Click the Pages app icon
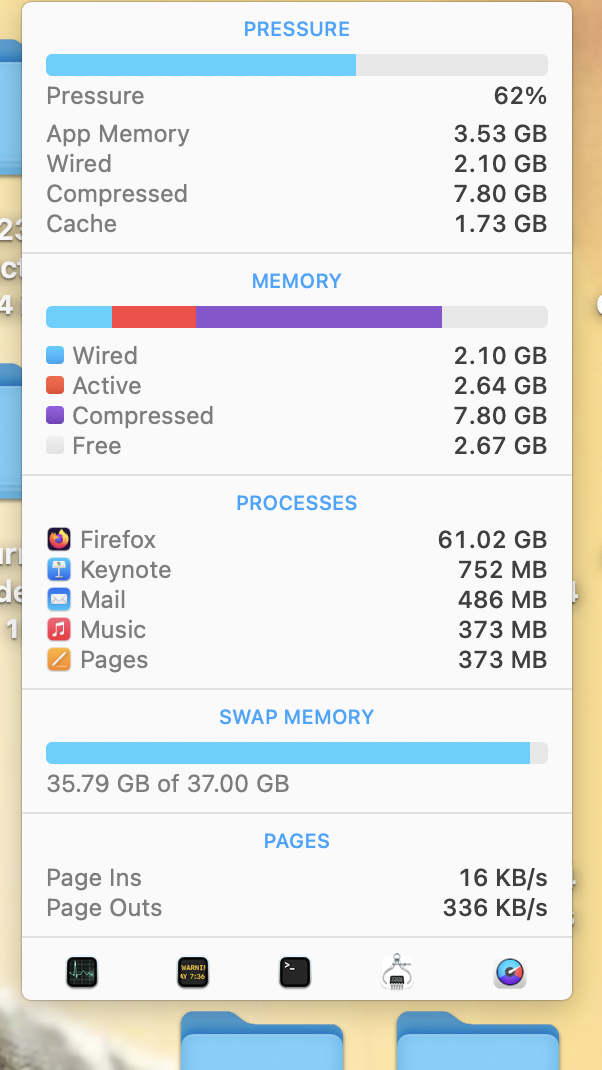 tap(58, 659)
